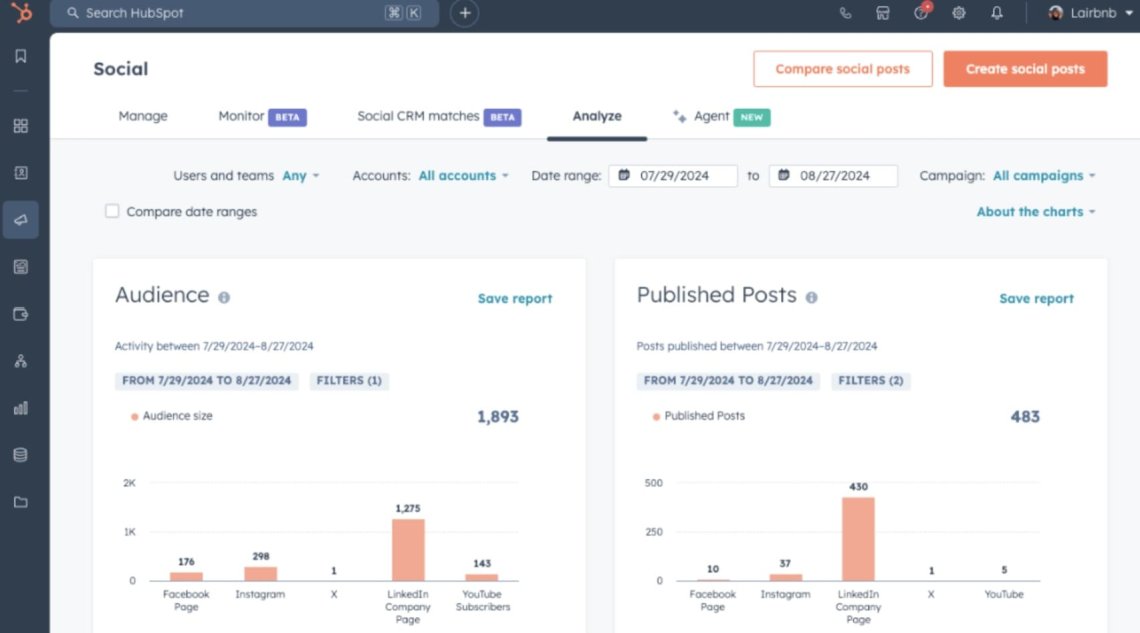Open the Data management database icon in sidebar

(20, 455)
